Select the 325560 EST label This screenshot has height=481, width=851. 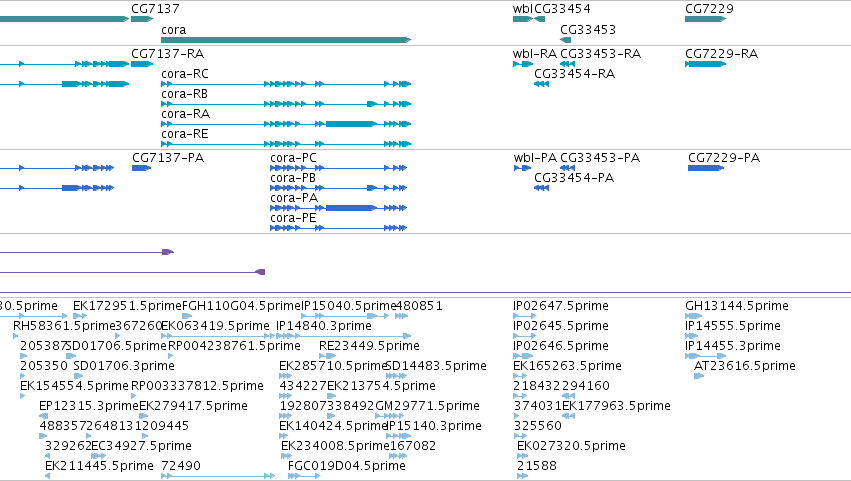pyautogui.click(x=537, y=426)
